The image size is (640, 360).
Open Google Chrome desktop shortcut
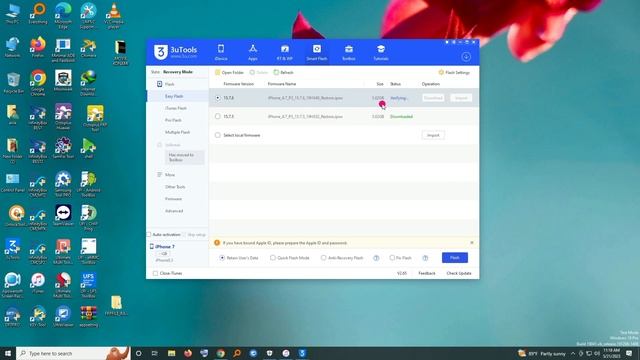tap(38, 82)
